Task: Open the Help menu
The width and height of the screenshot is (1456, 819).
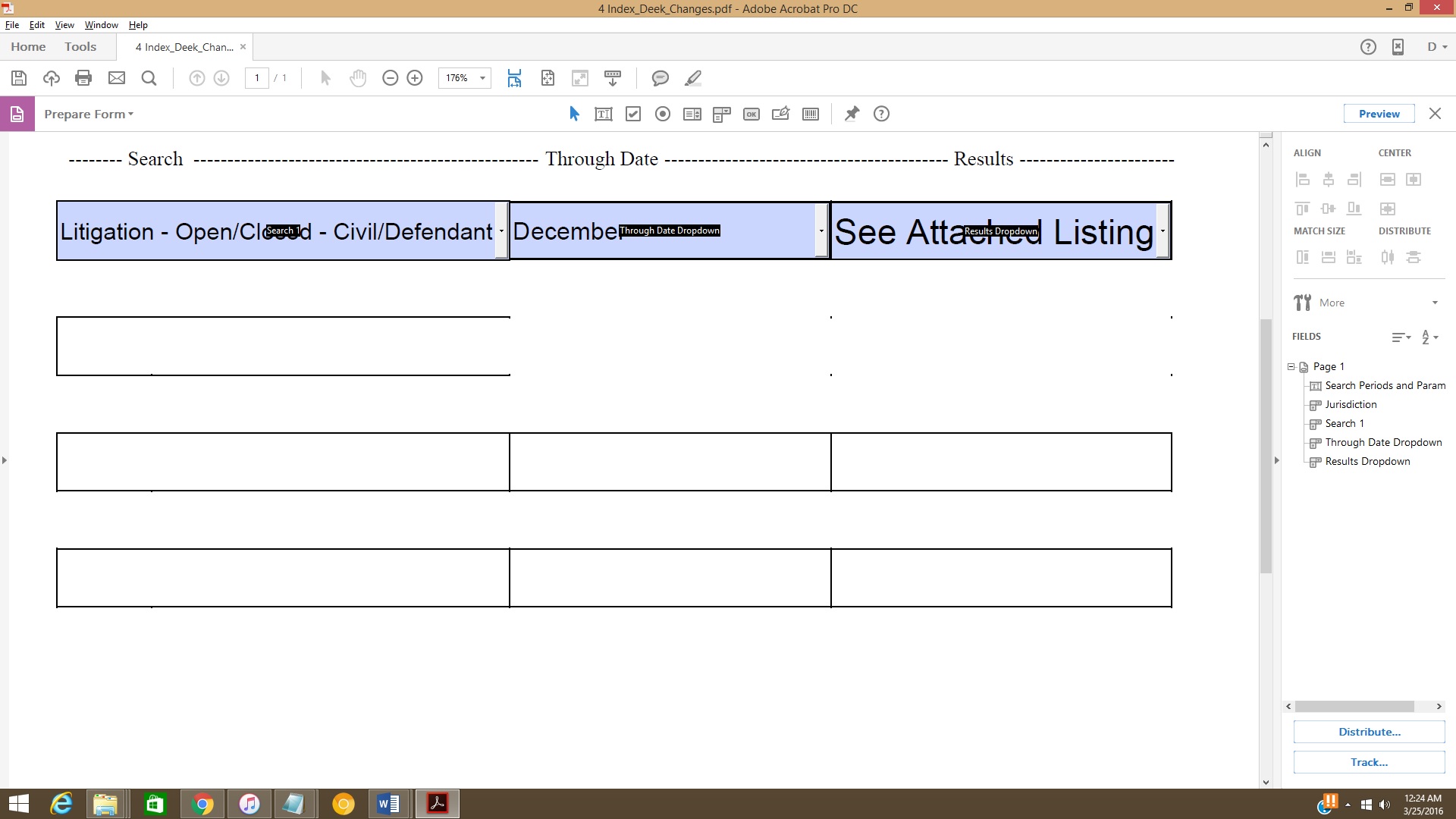Action: pos(138,25)
